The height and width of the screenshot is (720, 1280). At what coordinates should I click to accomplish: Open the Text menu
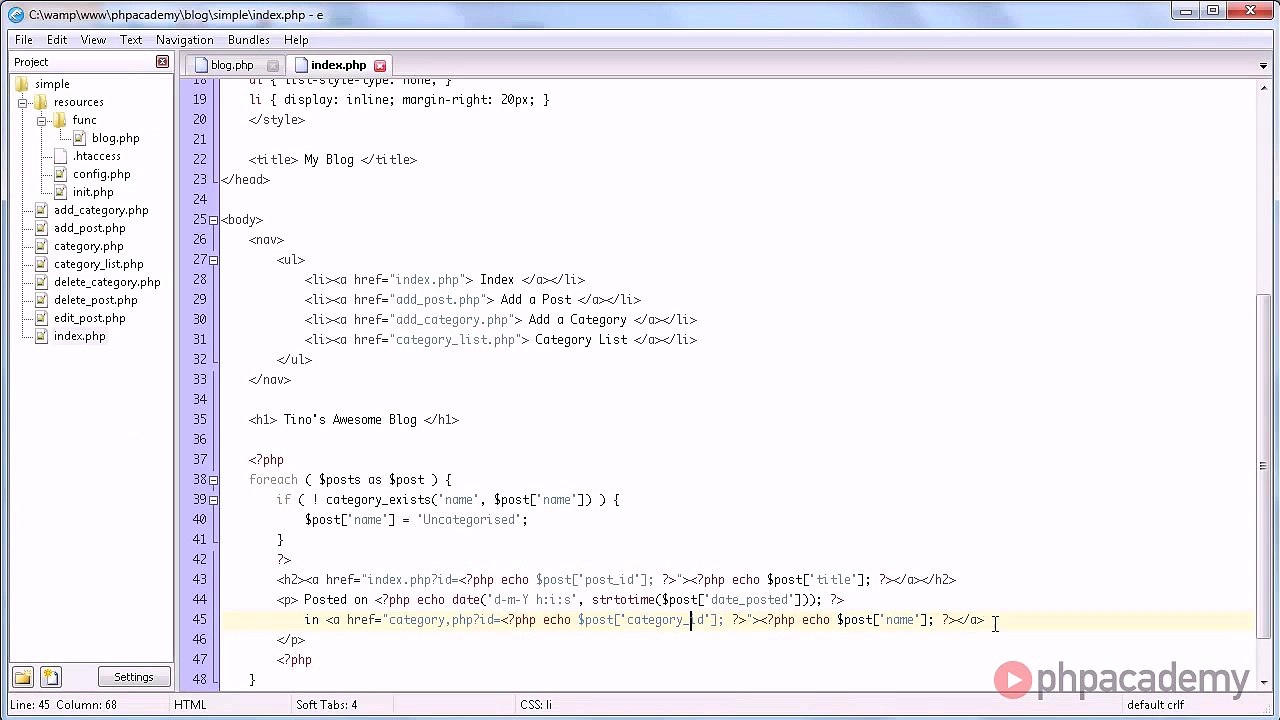tap(131, 40)
